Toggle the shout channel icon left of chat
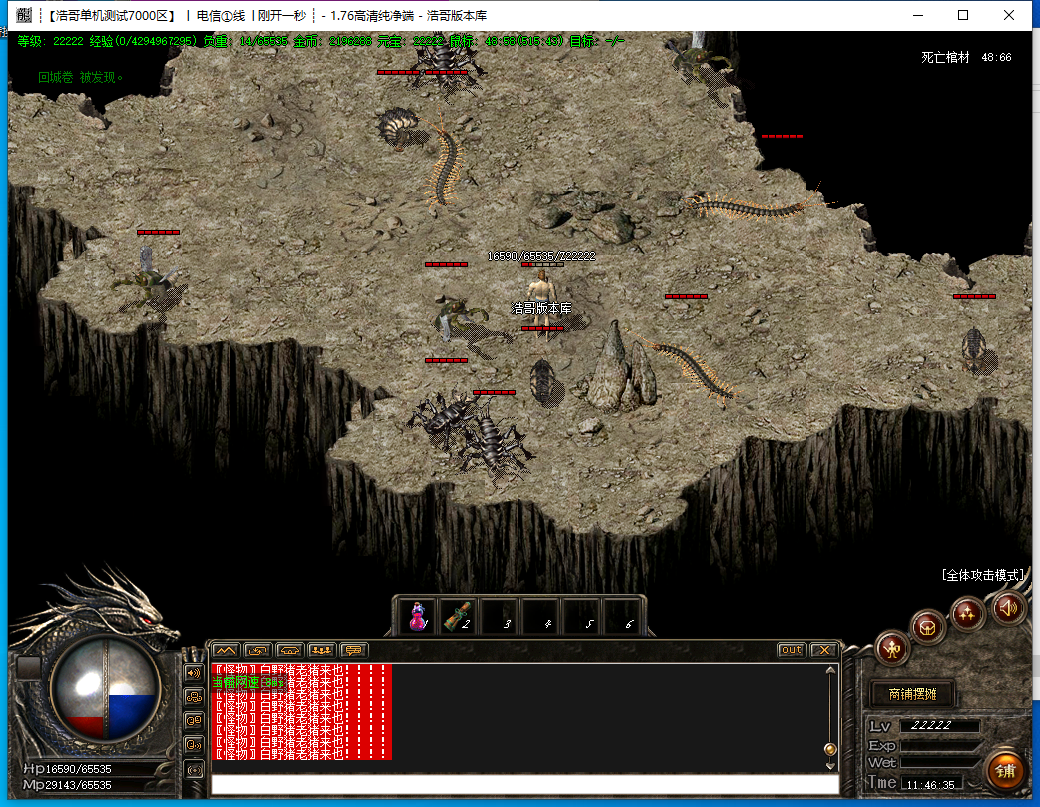This screenshot has width=1040, height=807. pyautogui.click(x=194, y=745)
